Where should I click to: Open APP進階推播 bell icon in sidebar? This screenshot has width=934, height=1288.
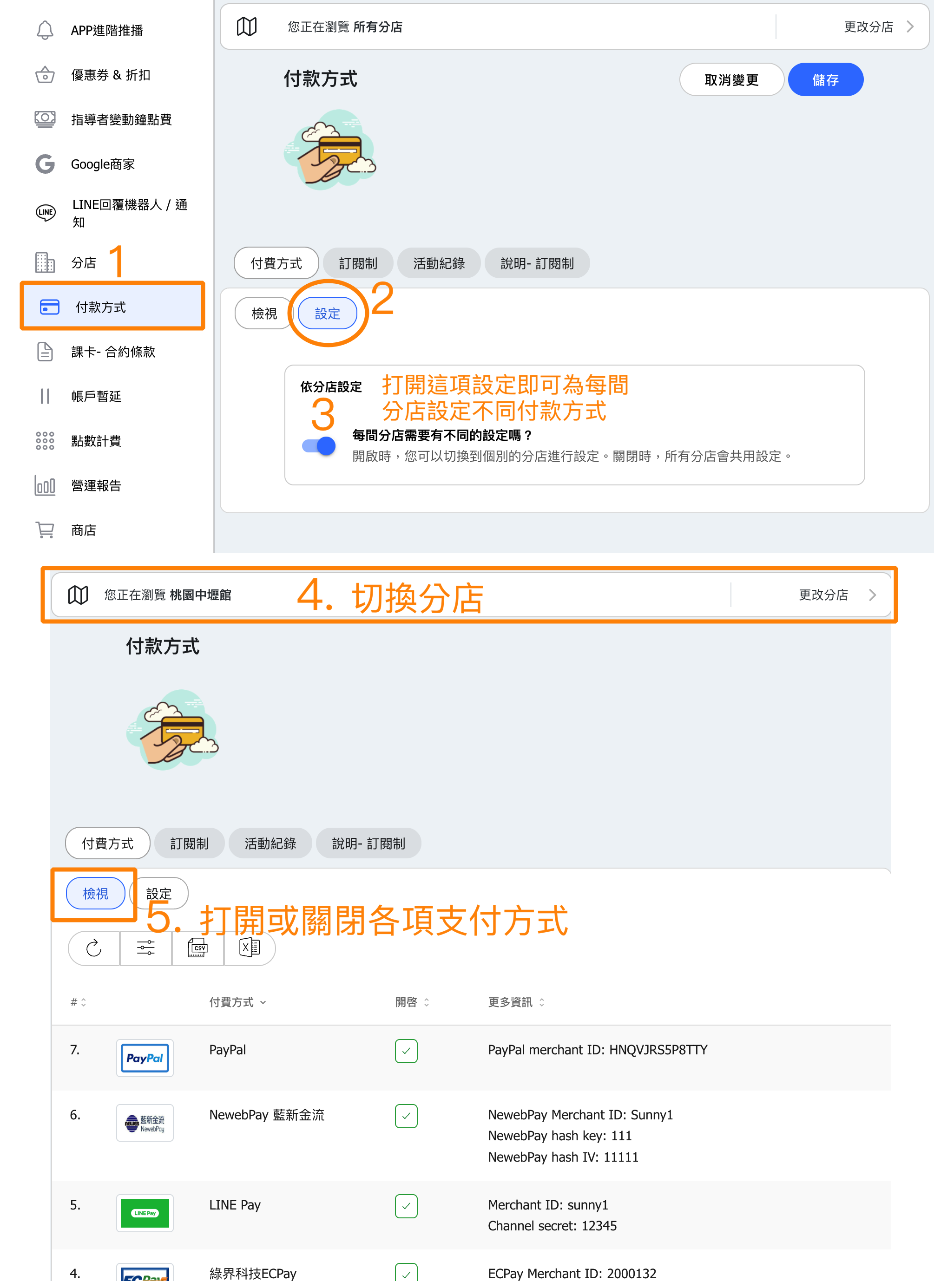(x=45, y=30)
